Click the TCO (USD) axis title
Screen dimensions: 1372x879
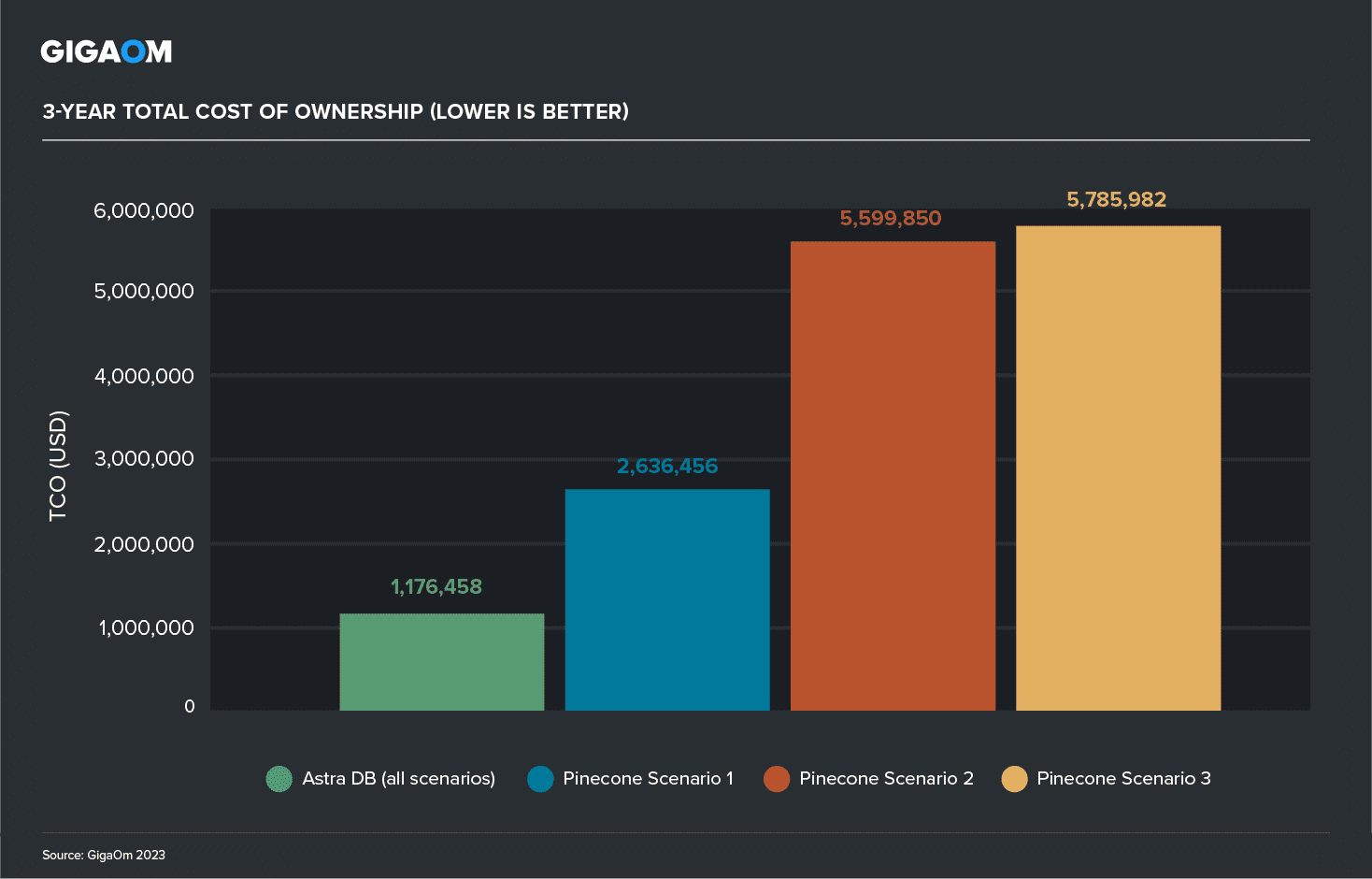pos(58,466)
